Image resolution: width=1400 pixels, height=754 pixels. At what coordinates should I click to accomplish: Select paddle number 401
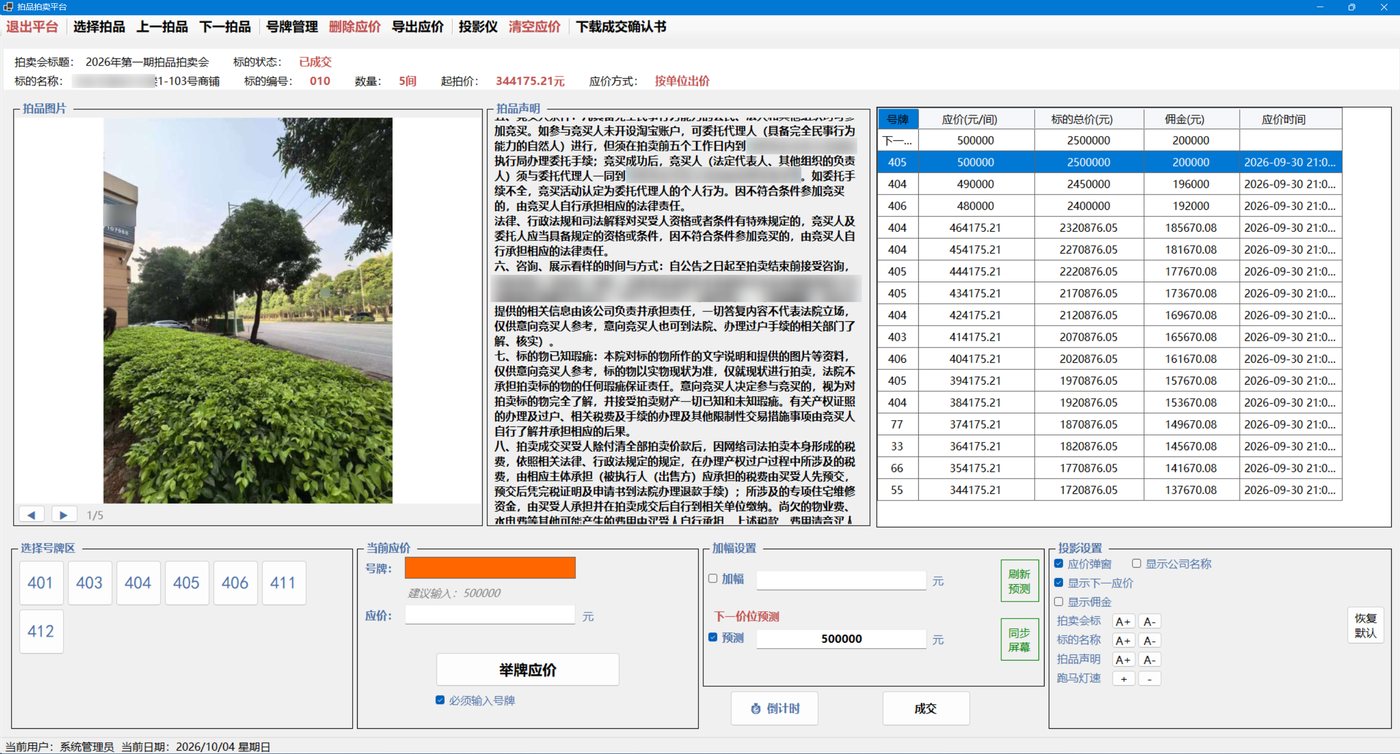(x=41, y=583)
